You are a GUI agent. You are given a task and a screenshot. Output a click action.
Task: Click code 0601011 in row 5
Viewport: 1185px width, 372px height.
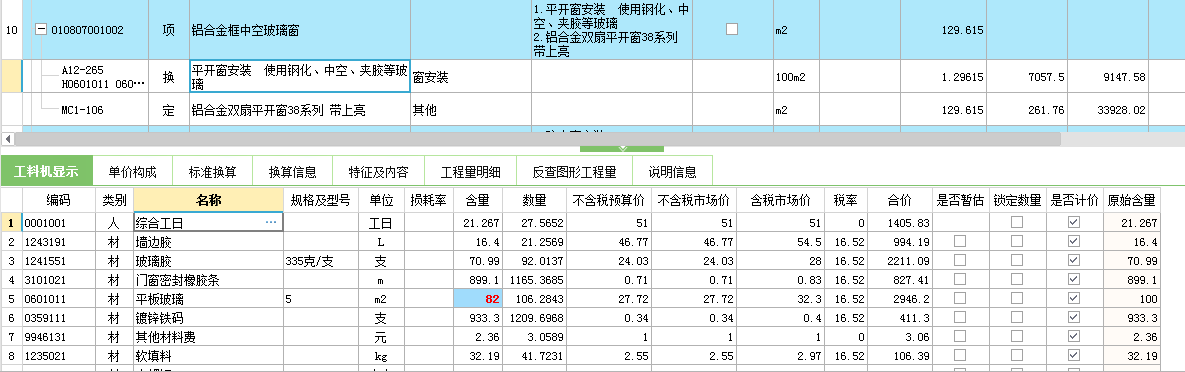pos(45,299)
